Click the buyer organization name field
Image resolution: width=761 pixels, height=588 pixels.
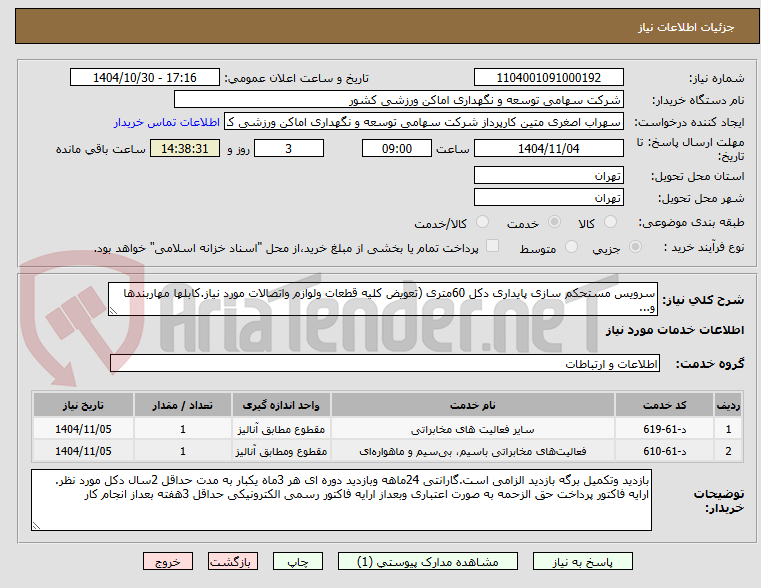coord(398,100)
